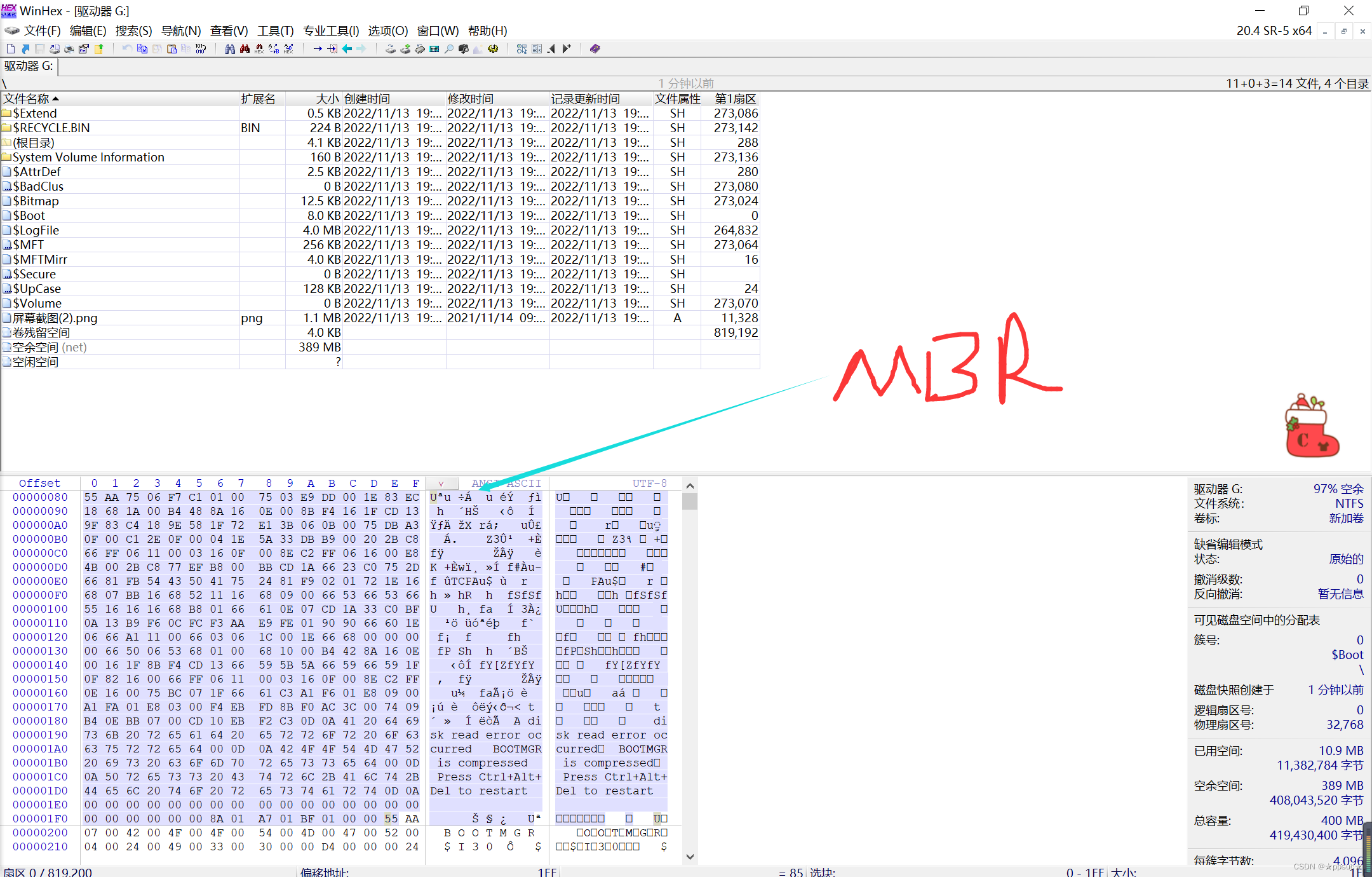The width and height of the screenshot is (1372, 877).
Task: Select the 卷残留空间 entry
Action: tap(380, 333)
